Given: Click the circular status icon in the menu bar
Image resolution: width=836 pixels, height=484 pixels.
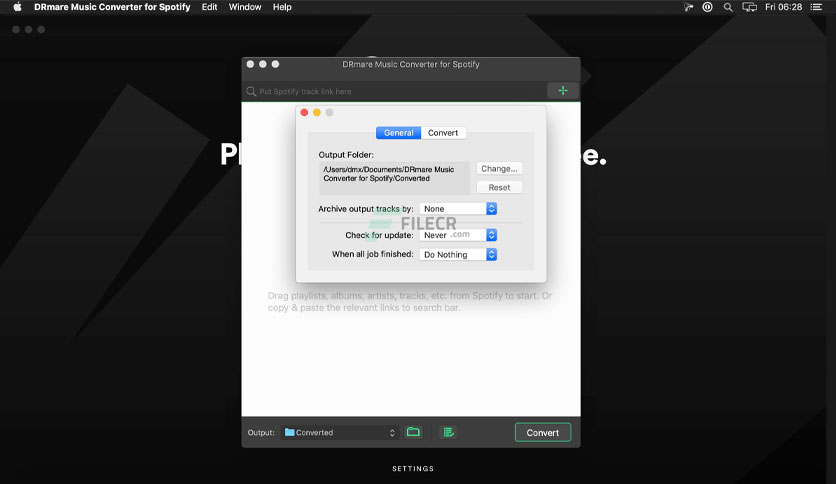Looking at the screenshot, I should 707,7.
